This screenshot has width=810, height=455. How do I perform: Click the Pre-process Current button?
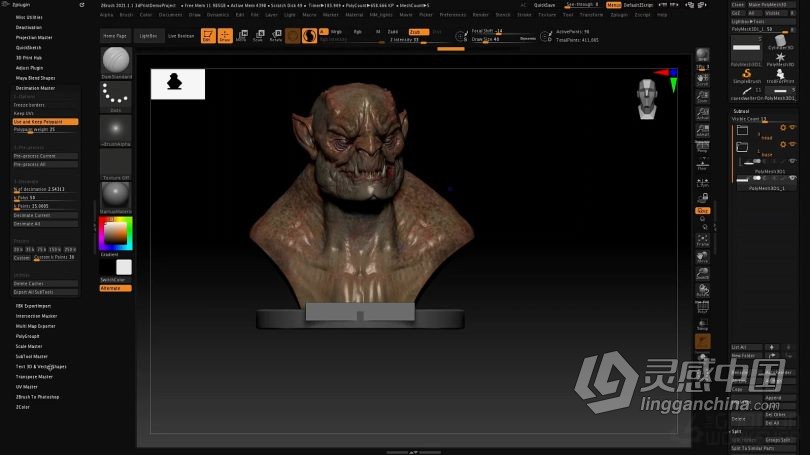[x=45, y=156]
